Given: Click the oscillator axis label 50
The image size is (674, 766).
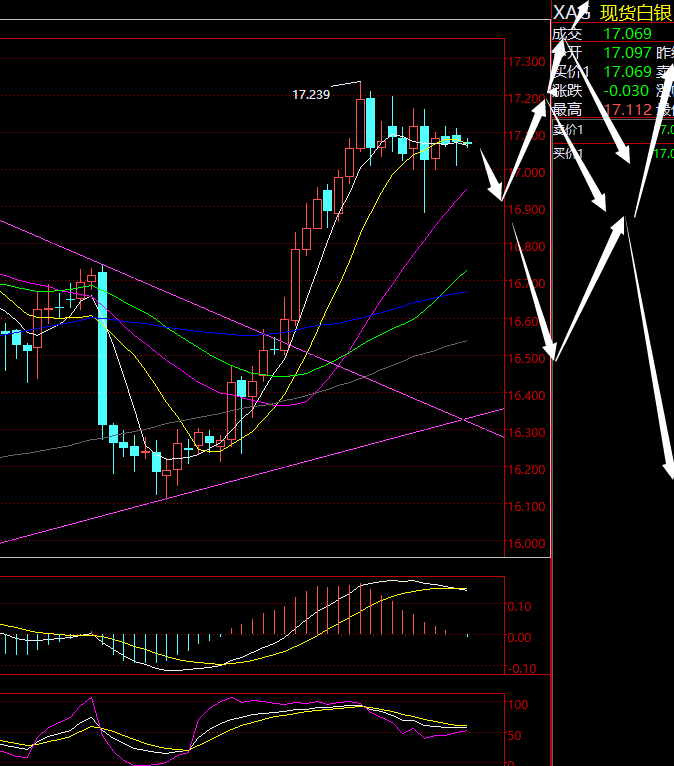Looking at the screenshot, I should click(514, 736).
